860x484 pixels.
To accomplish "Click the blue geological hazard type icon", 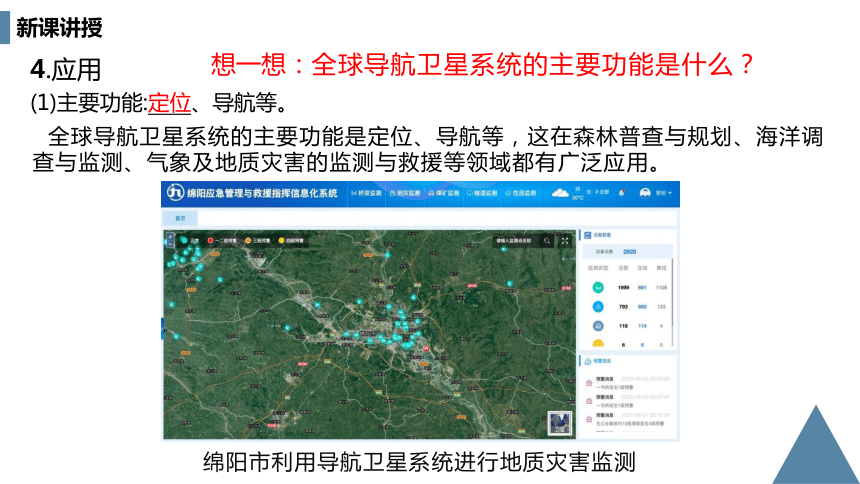I will [x=598, y=307].
